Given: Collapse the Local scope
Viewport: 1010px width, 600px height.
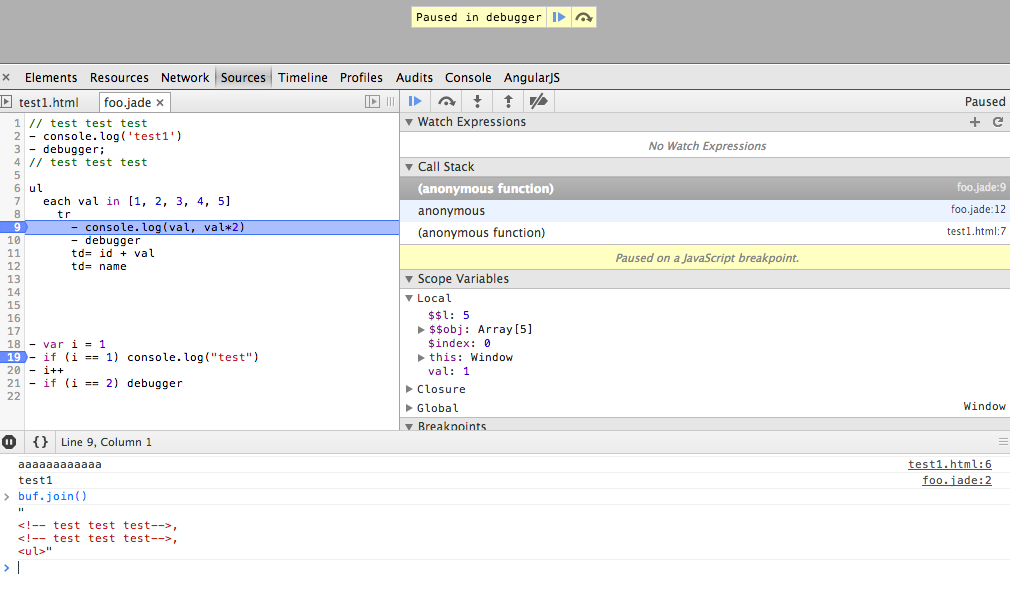Looking at the screenshot, I should coord(409,298).
